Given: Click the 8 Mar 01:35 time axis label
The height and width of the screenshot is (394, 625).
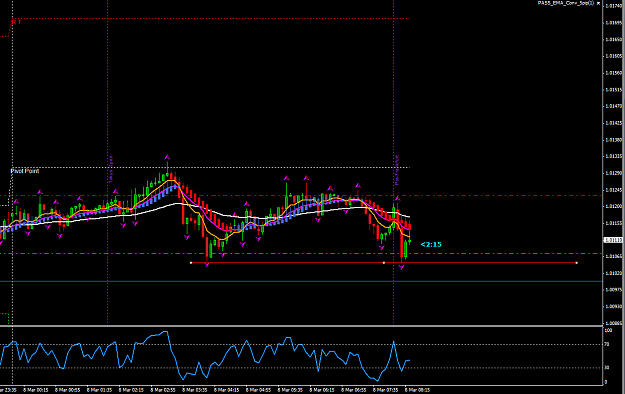Looking at the screenshot, I should coord(99,390).
